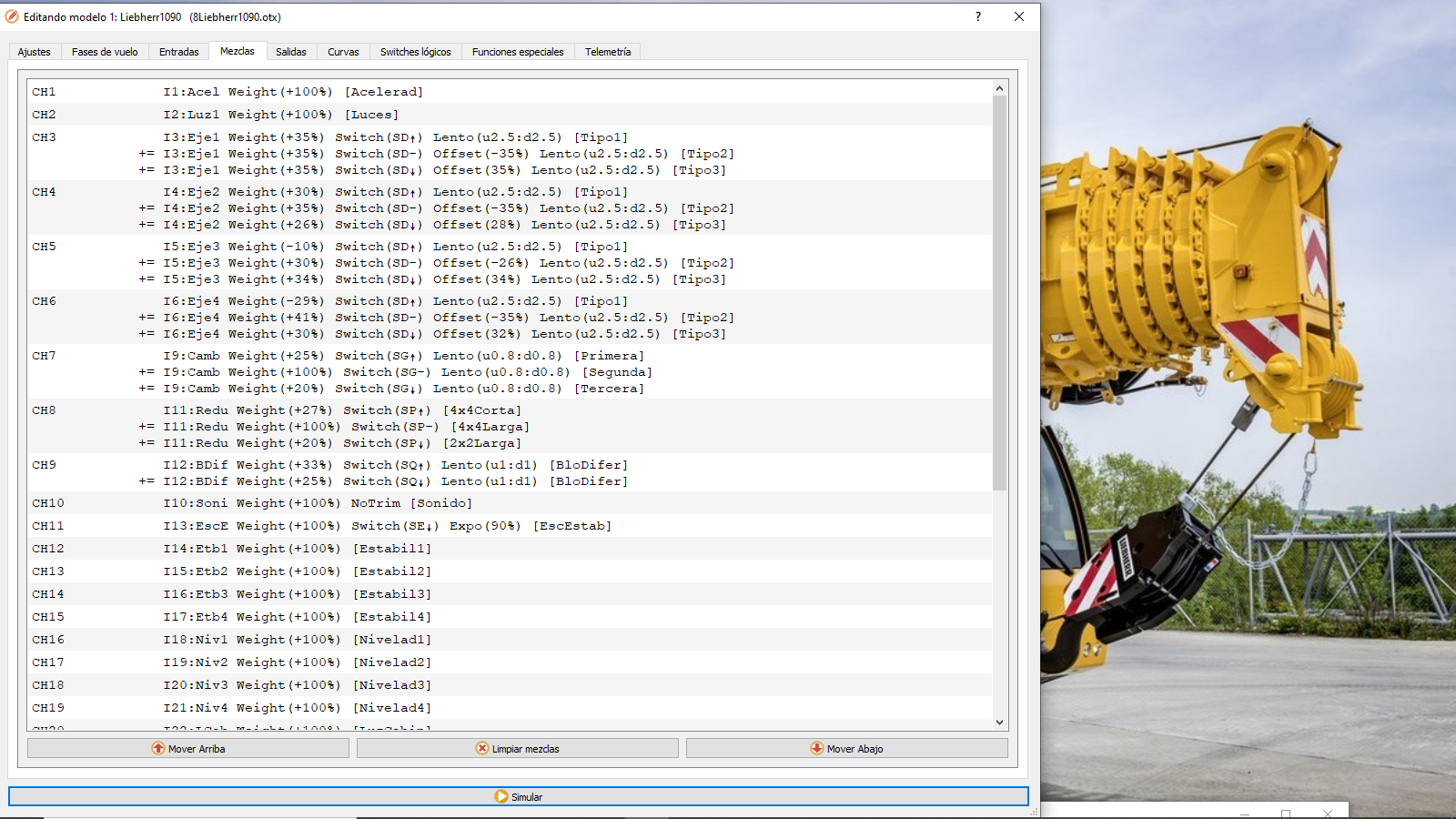This screenshot has width=1456, height=819.
Task: Select the Curvas tab
Action: pos(343,52)
